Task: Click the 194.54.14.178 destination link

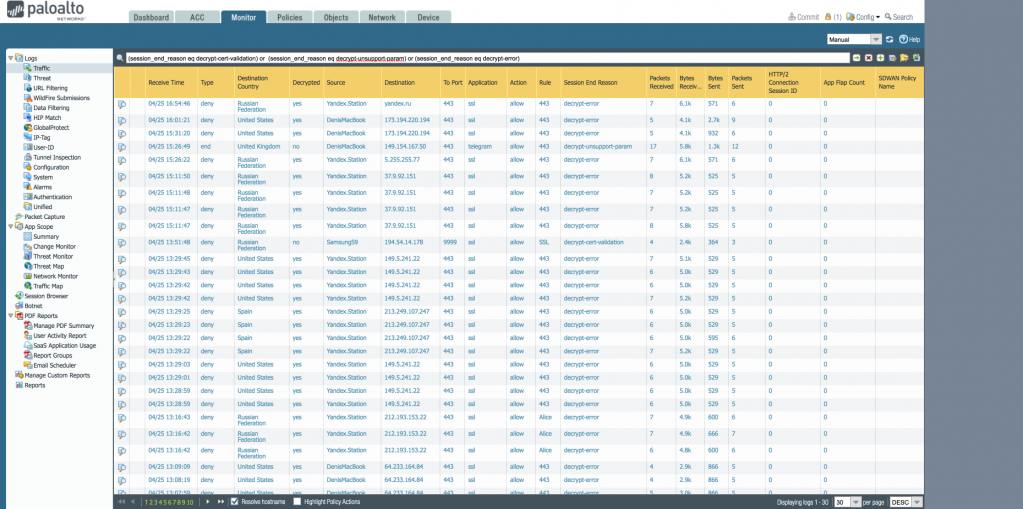Action: tap(404, 242)
